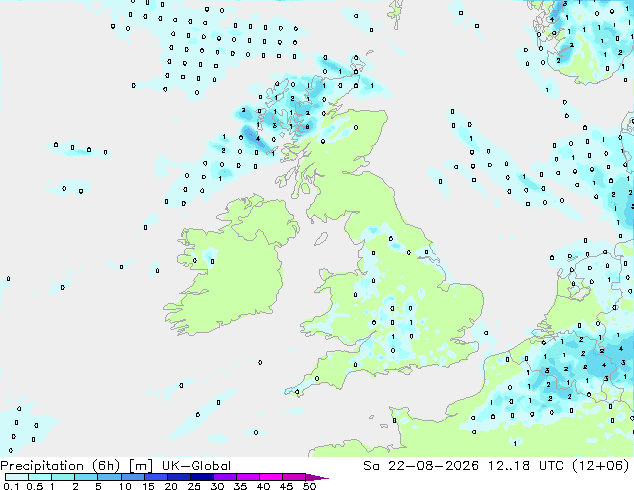Click the '50' legend scale value
634x490 pixels.
point(309,486)
